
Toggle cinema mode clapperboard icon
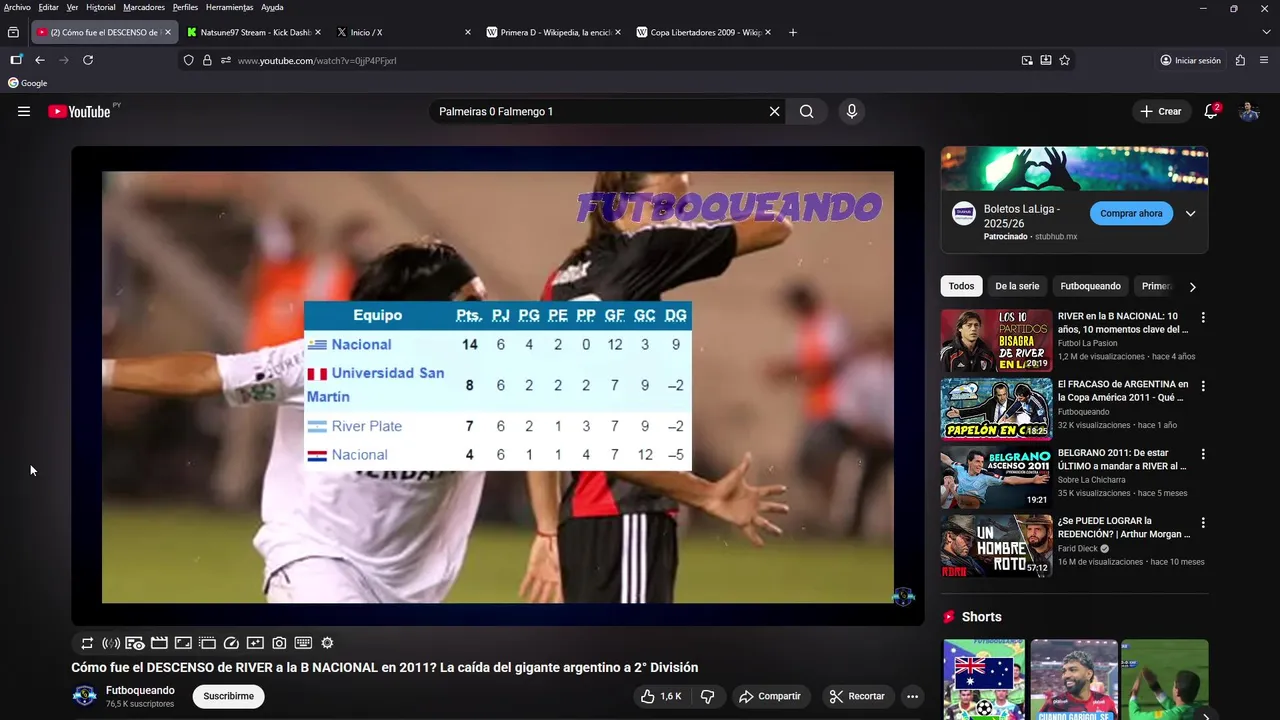tap(159, 643)
